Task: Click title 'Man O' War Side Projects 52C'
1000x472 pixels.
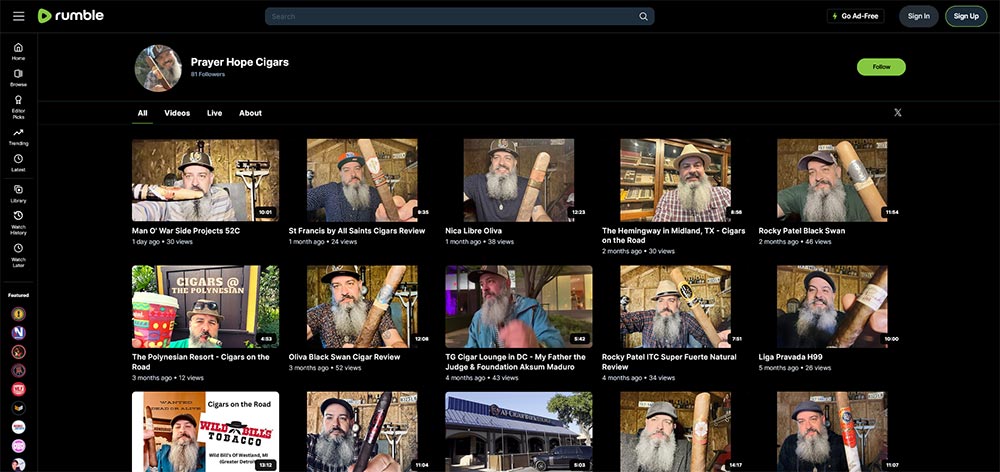Action: tap(186, 231)
